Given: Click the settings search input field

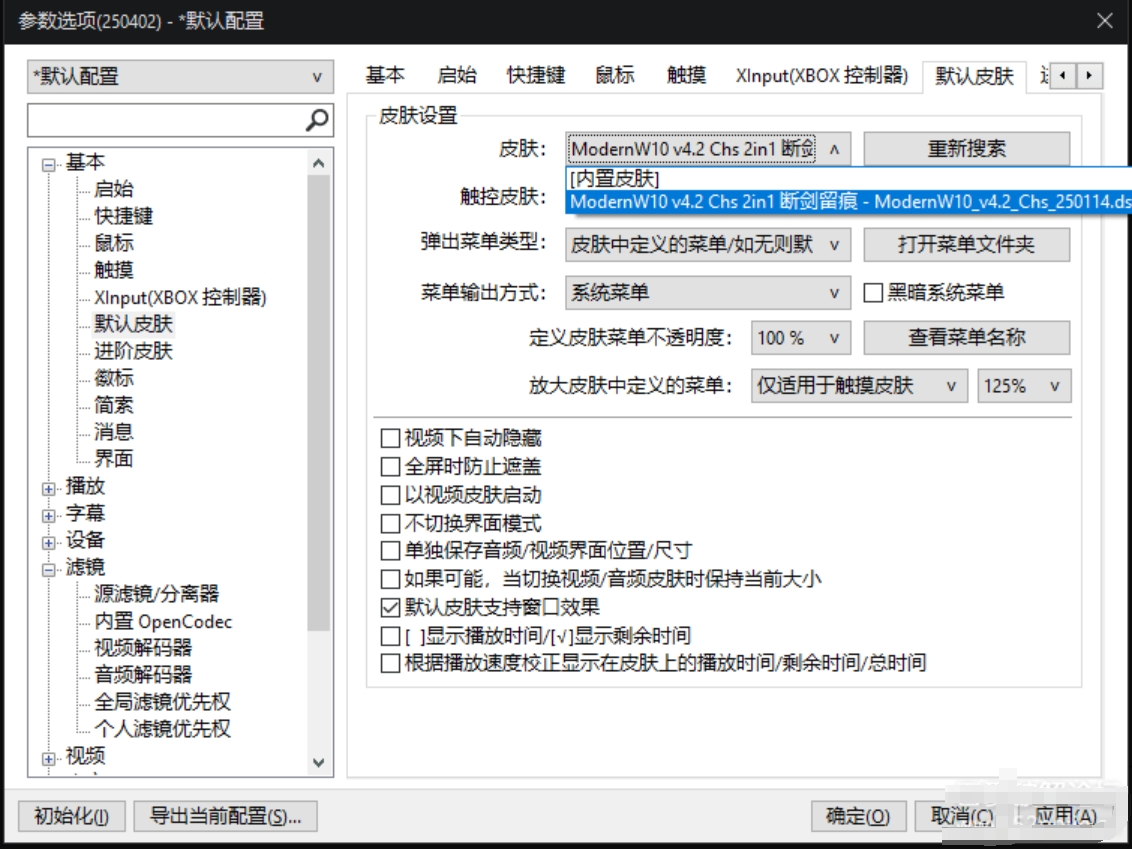Looking at the screenshot, I should point(166,120).
